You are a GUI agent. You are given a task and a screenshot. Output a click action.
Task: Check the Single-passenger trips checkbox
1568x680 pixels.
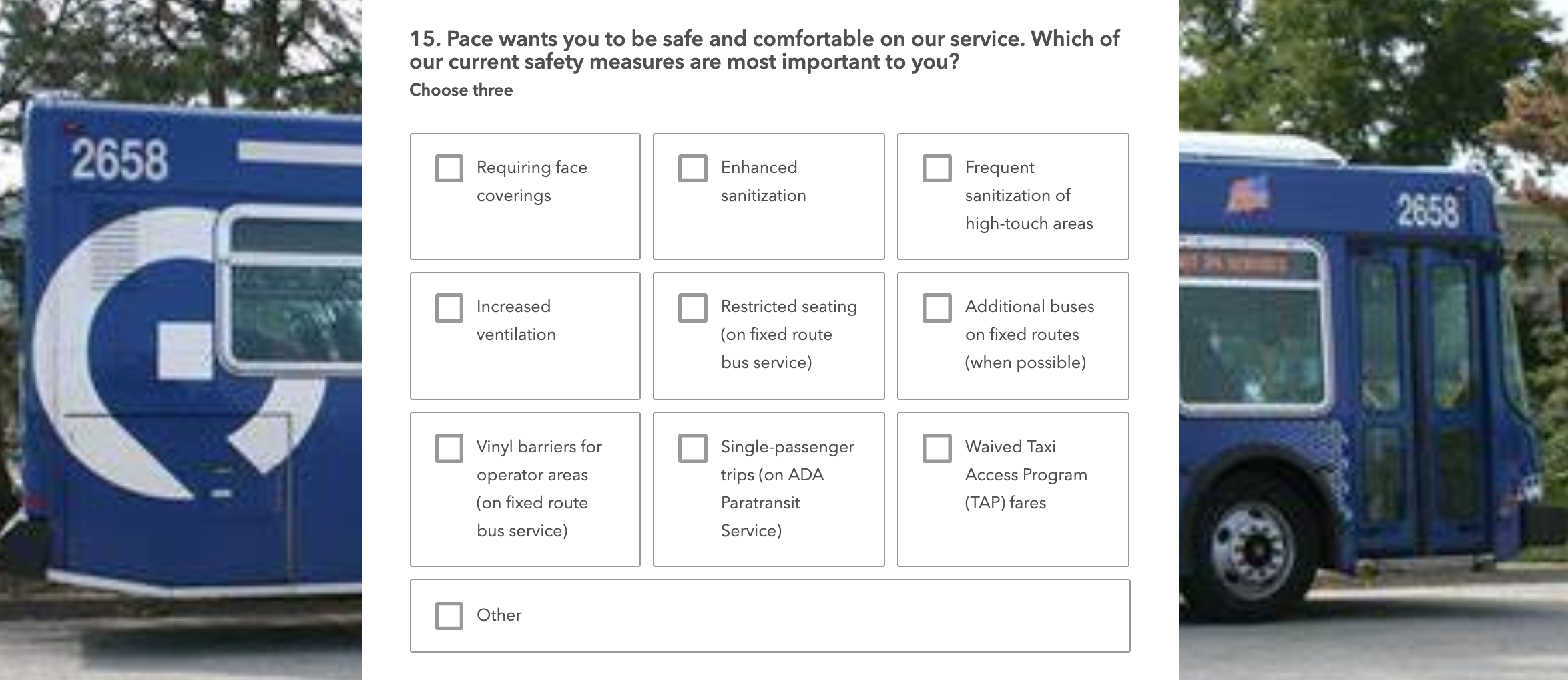coord(692,448)
